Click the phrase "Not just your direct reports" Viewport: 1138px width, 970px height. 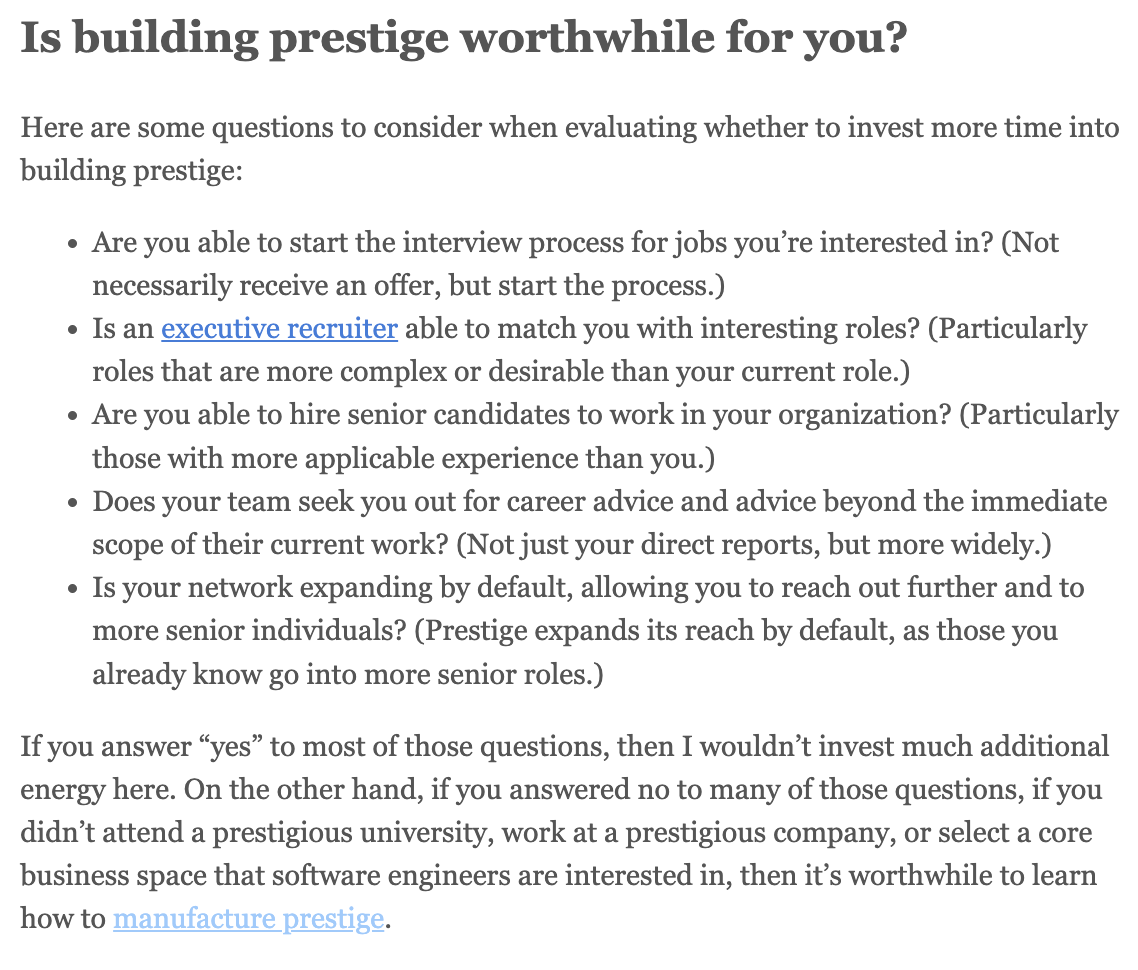click(642, 545)
